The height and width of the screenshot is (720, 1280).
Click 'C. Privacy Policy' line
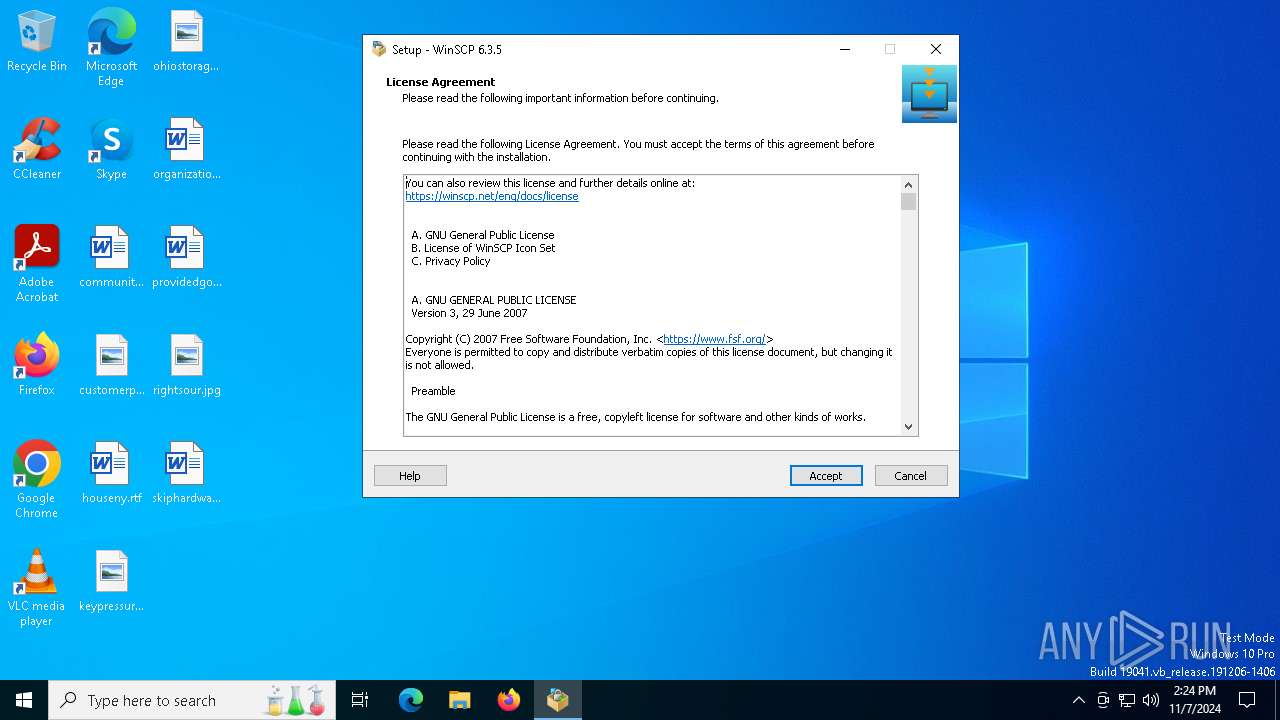(451, 261)
